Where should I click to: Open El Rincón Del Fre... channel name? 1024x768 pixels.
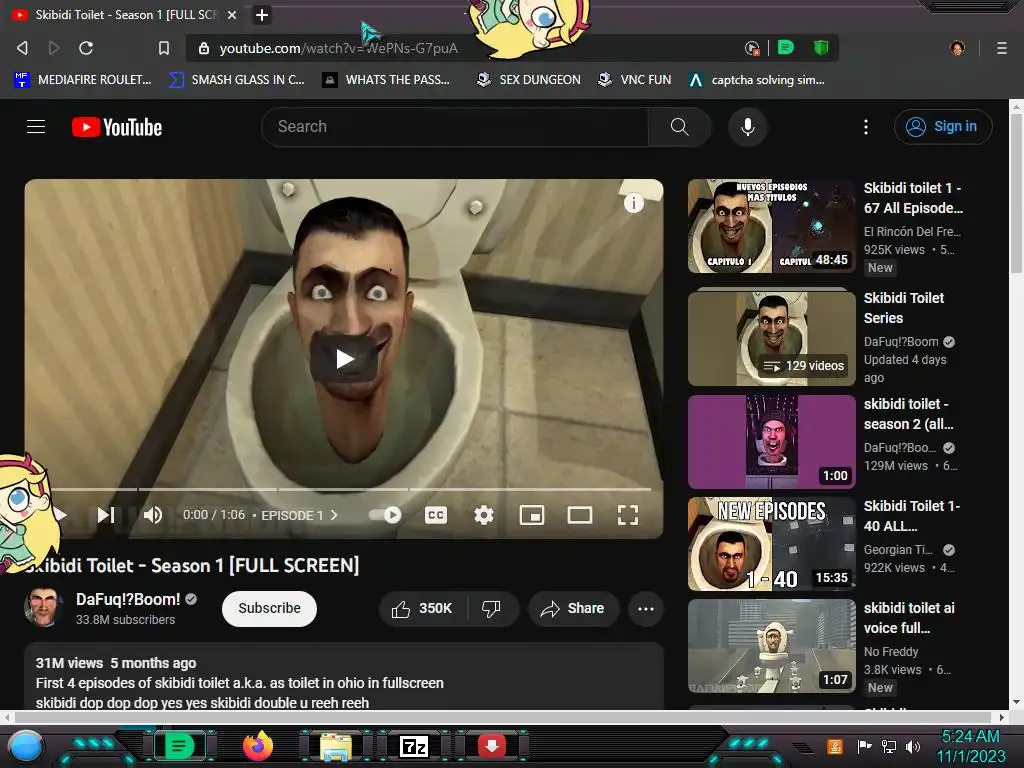tap(912, 231)
